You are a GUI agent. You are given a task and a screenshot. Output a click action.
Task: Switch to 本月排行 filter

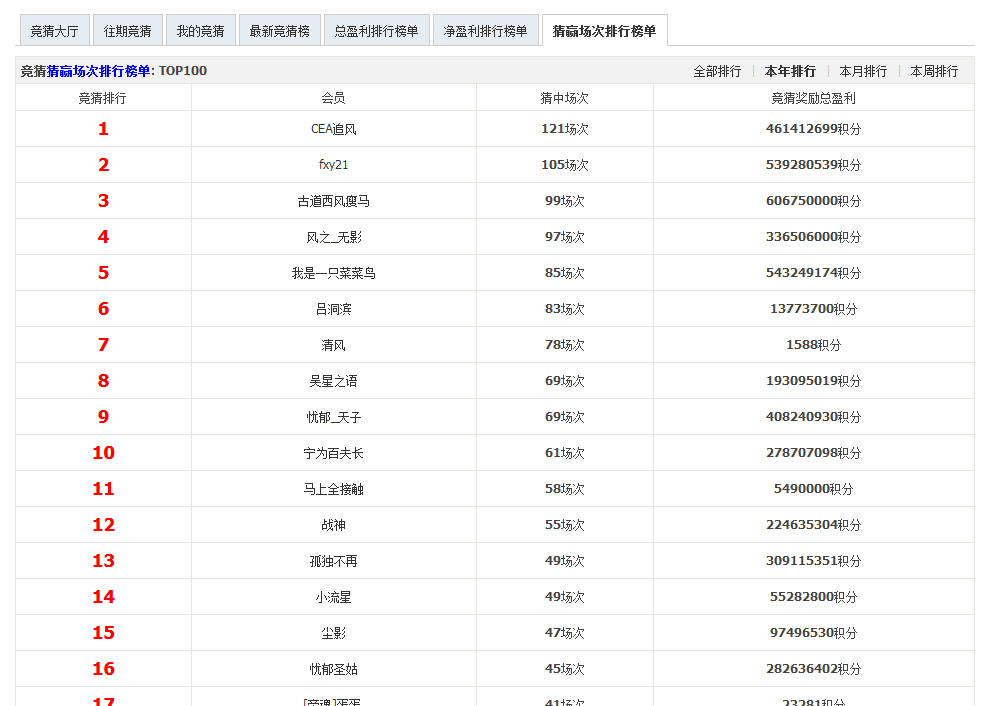863,71
